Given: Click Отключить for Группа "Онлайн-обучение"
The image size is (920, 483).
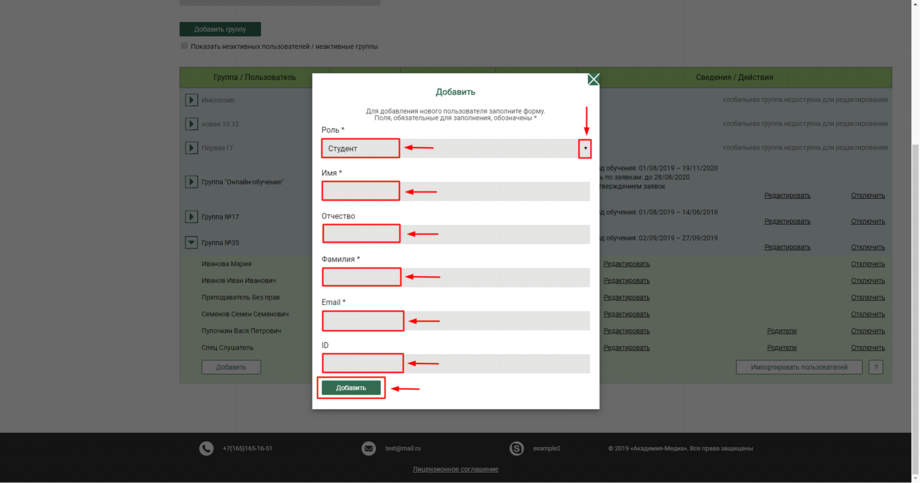Looking at the screenshot, I should point(868,195).
